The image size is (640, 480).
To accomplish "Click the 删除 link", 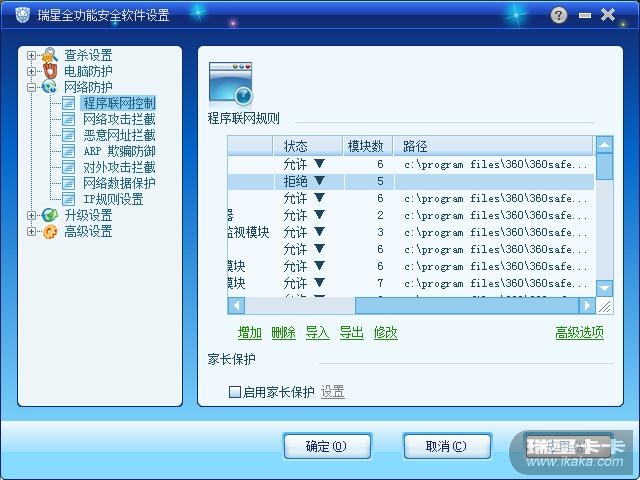I will [283, 333].
